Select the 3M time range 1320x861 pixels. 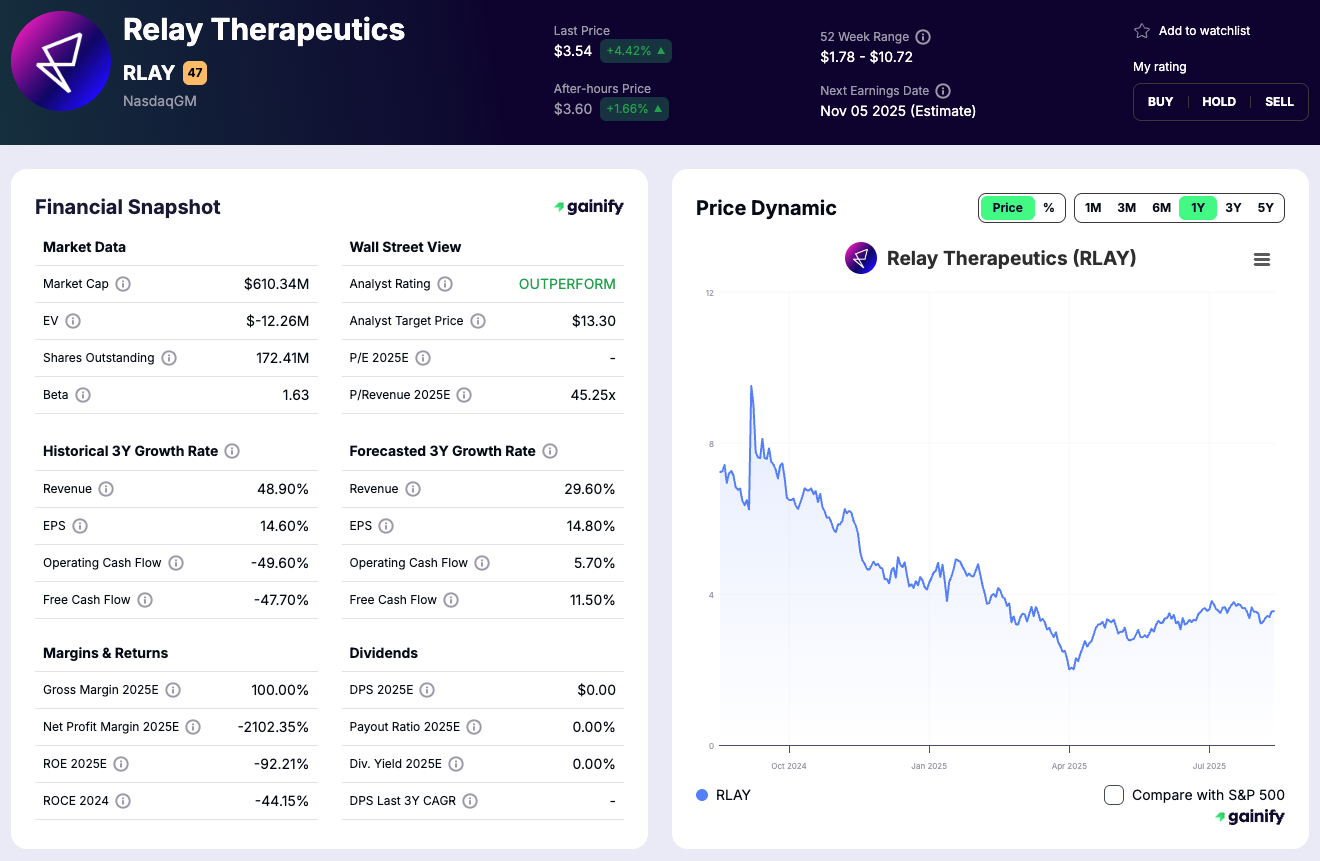[1127, 208]
